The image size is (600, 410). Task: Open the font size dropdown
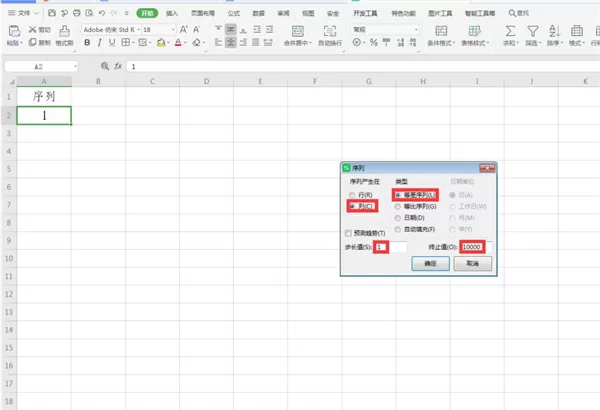click(x=173, y=29)
